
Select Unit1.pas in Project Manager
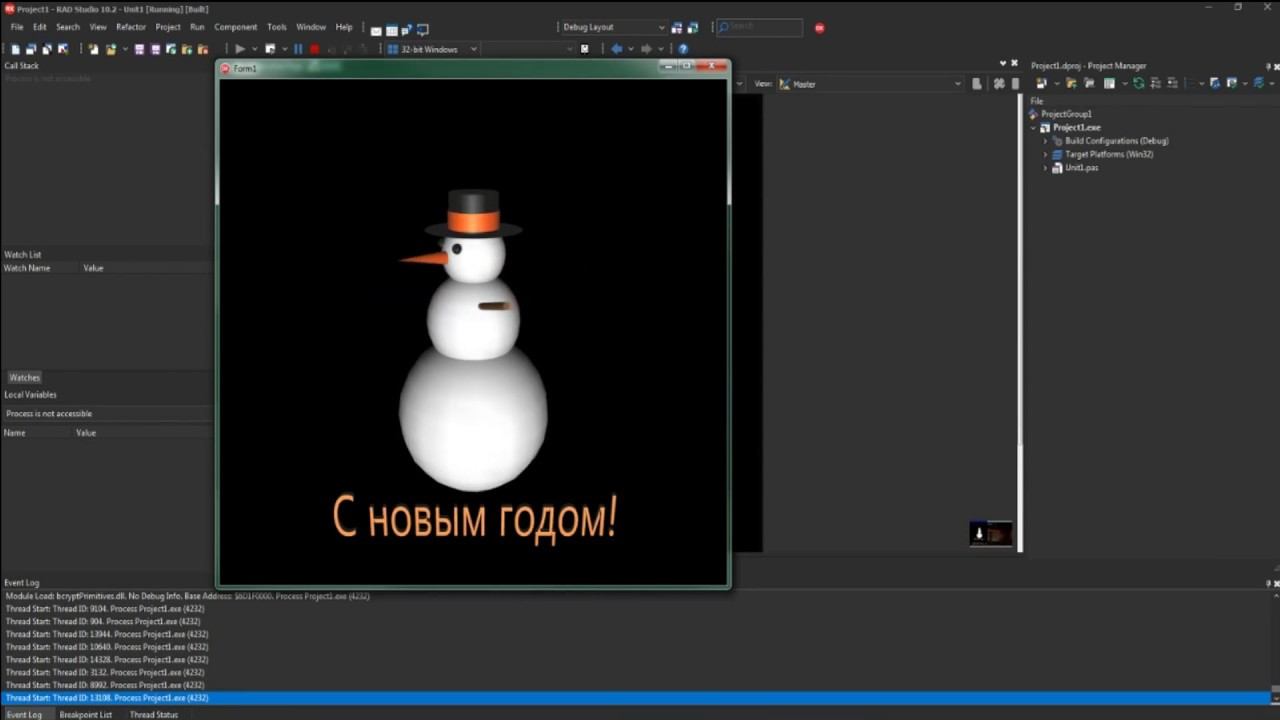[x=1081, y=168]
